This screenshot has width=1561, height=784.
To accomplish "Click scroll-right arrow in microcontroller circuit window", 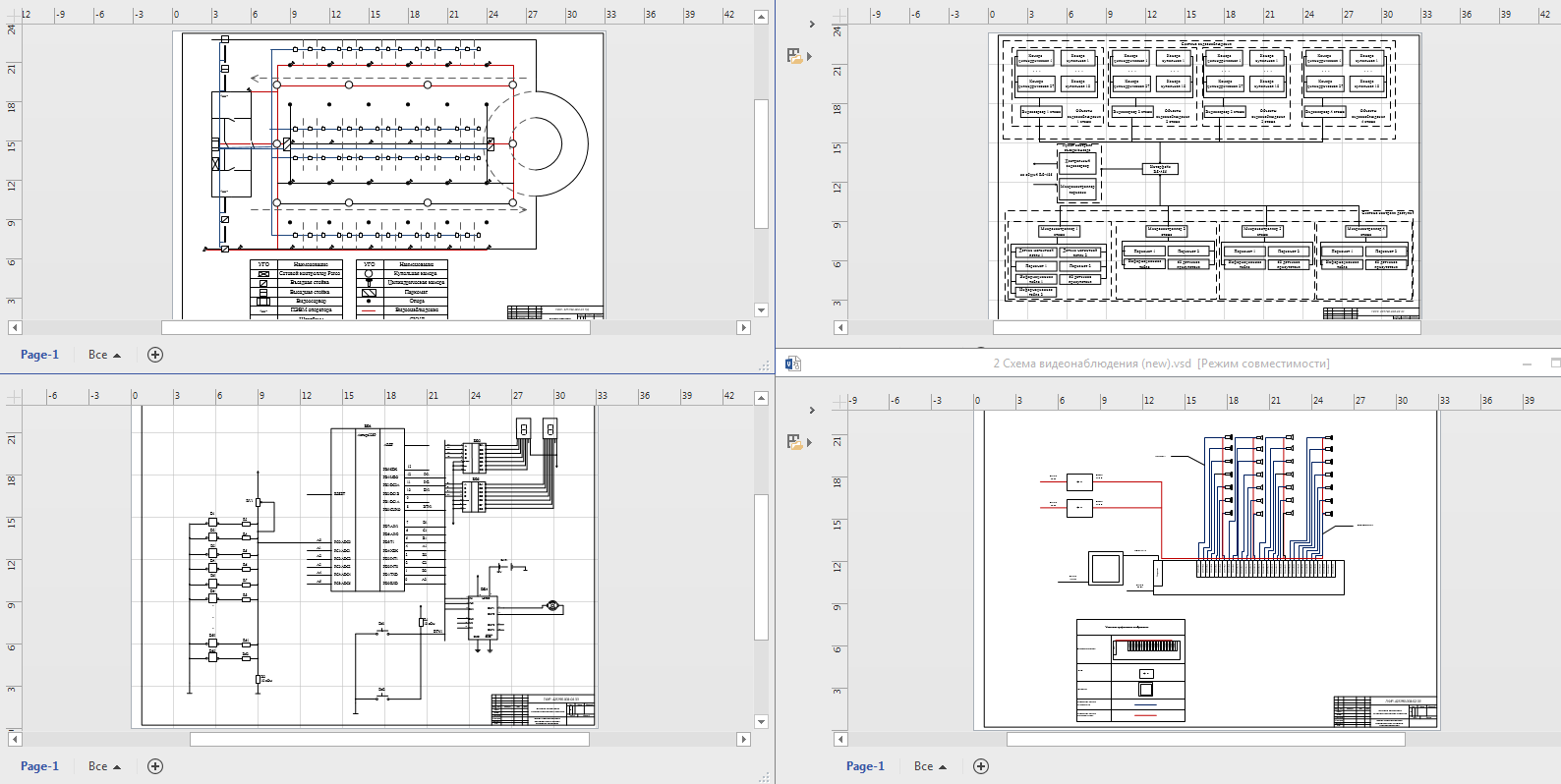I will 744,739.
